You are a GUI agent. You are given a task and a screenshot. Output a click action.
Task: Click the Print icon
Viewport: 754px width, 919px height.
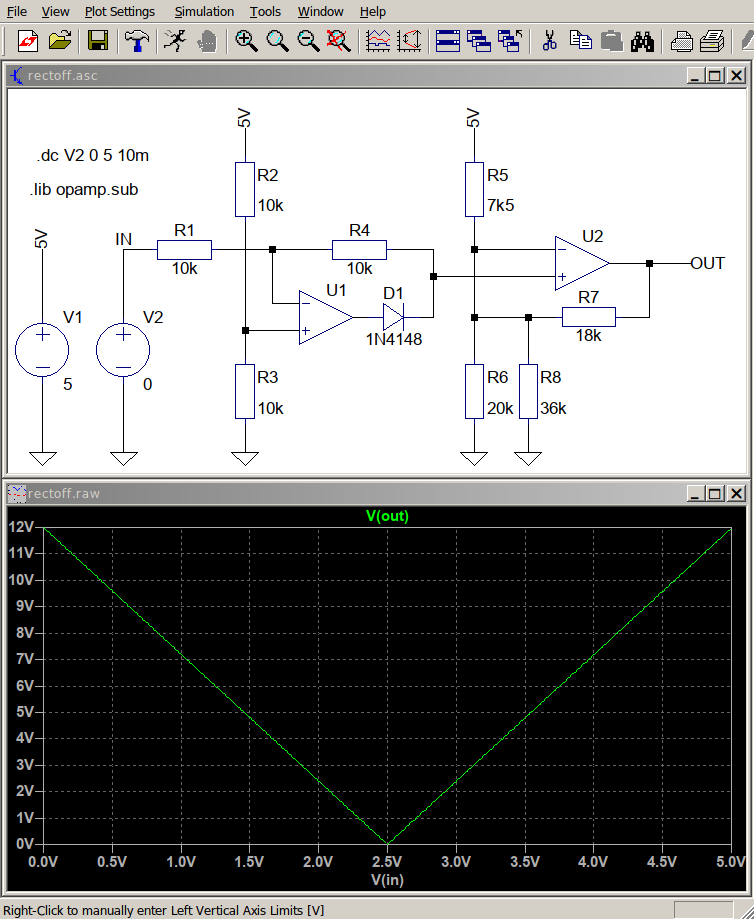(712, 41)
